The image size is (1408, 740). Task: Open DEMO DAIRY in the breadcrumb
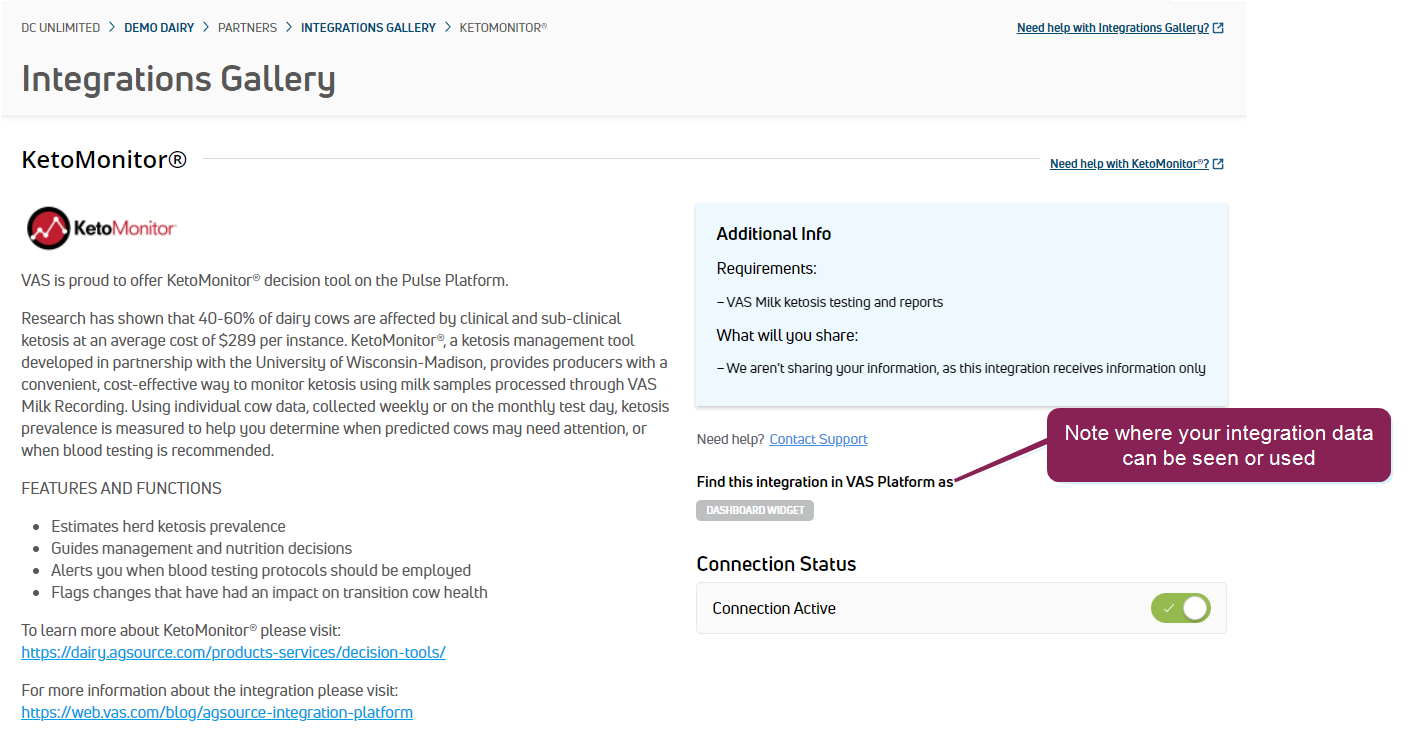159,28
